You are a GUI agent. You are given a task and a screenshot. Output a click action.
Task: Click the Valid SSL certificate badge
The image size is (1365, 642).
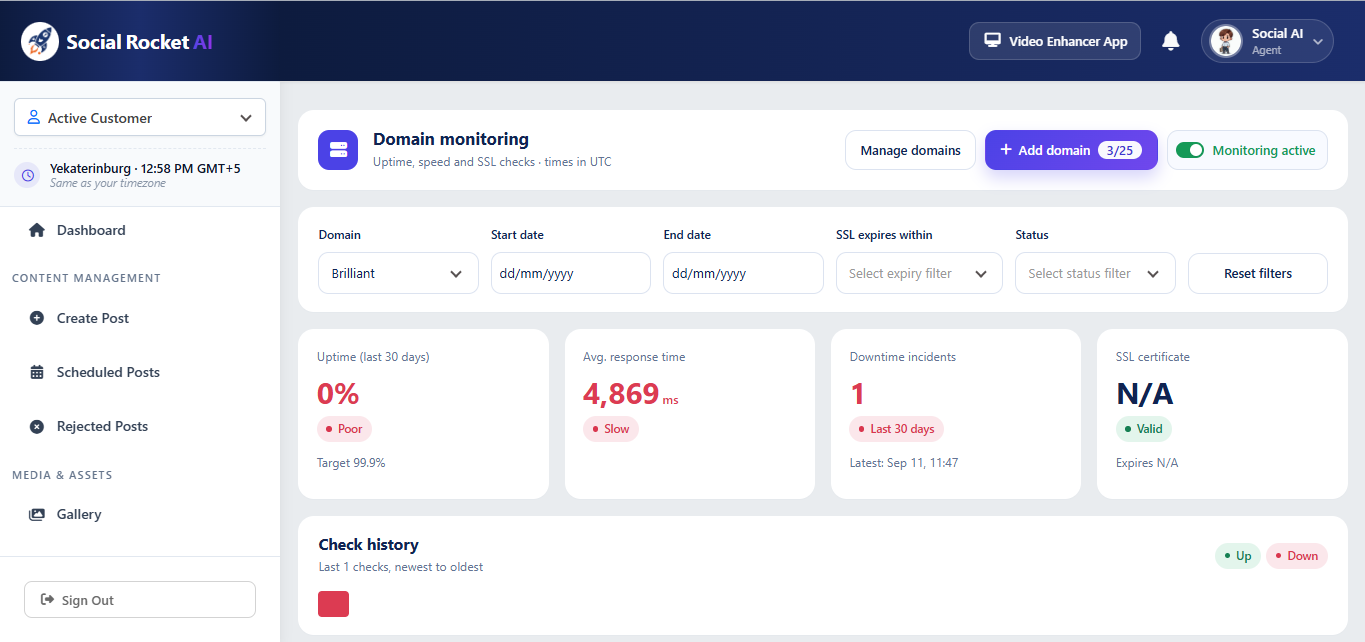tap(1144, 429)
